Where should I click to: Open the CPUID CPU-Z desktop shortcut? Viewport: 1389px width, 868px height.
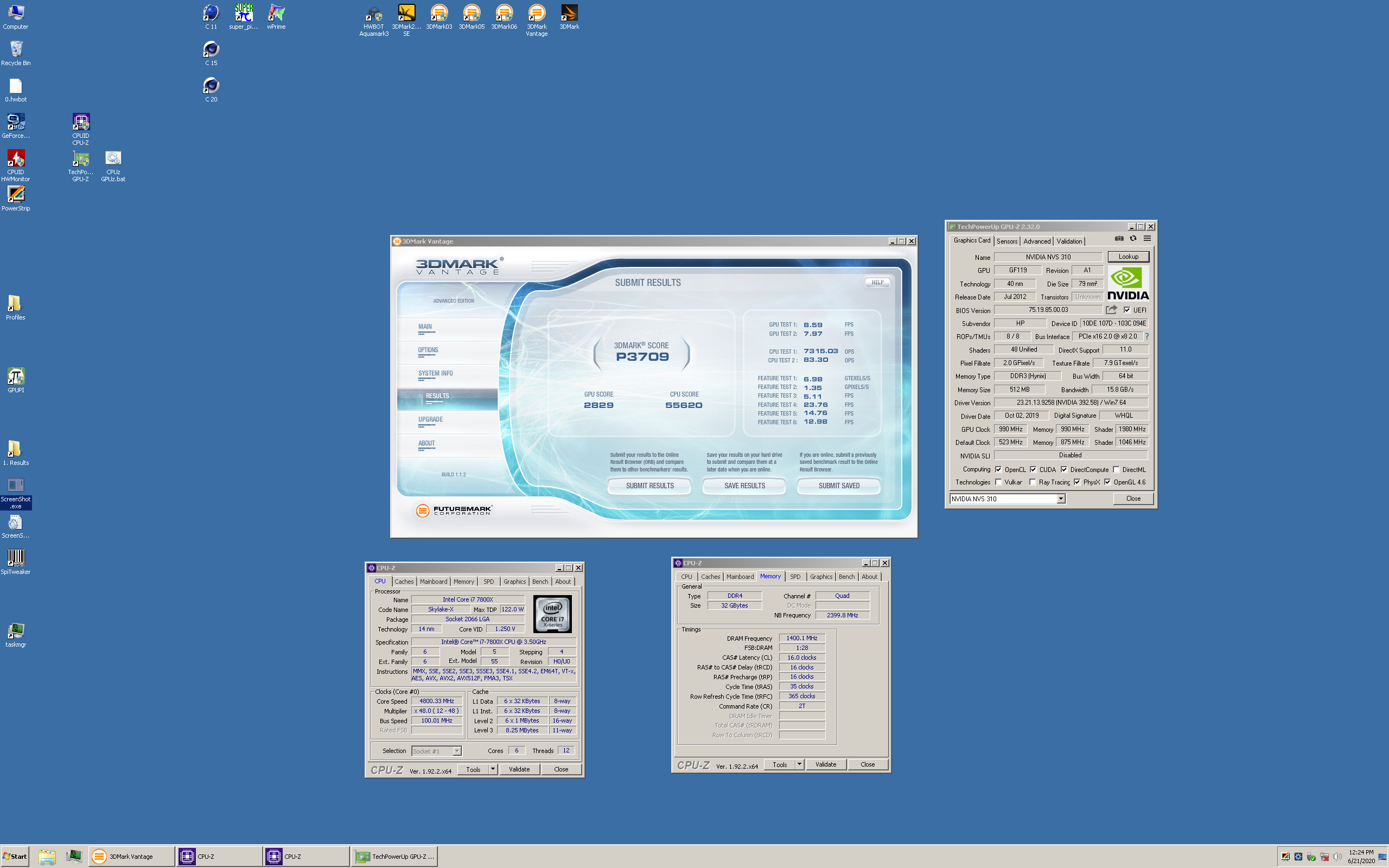(x=80, y=129)
